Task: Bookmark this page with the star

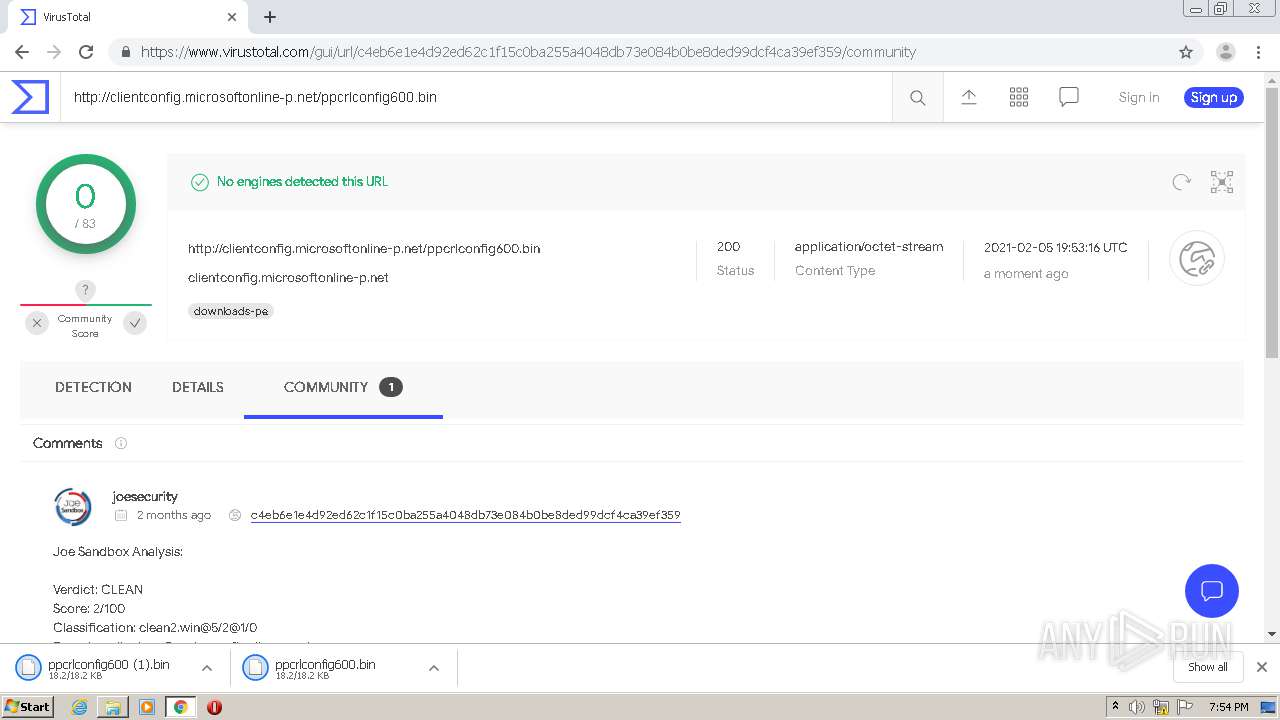Action: click(1186, 52)
